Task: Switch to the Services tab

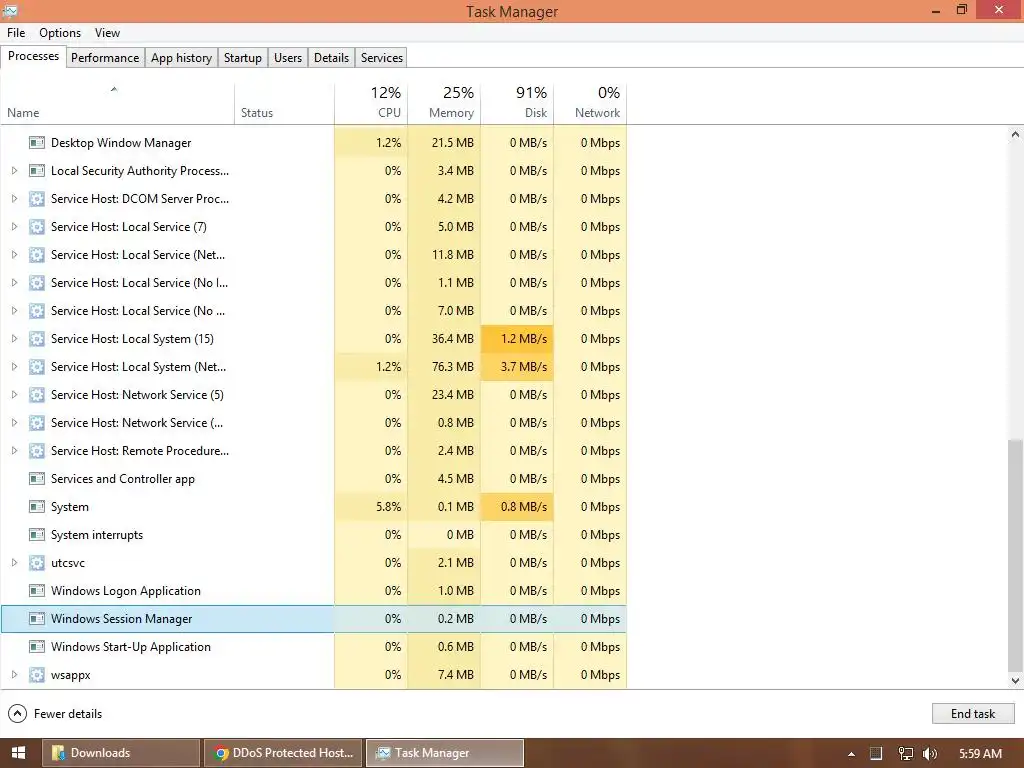Action: tap(382, 57)
